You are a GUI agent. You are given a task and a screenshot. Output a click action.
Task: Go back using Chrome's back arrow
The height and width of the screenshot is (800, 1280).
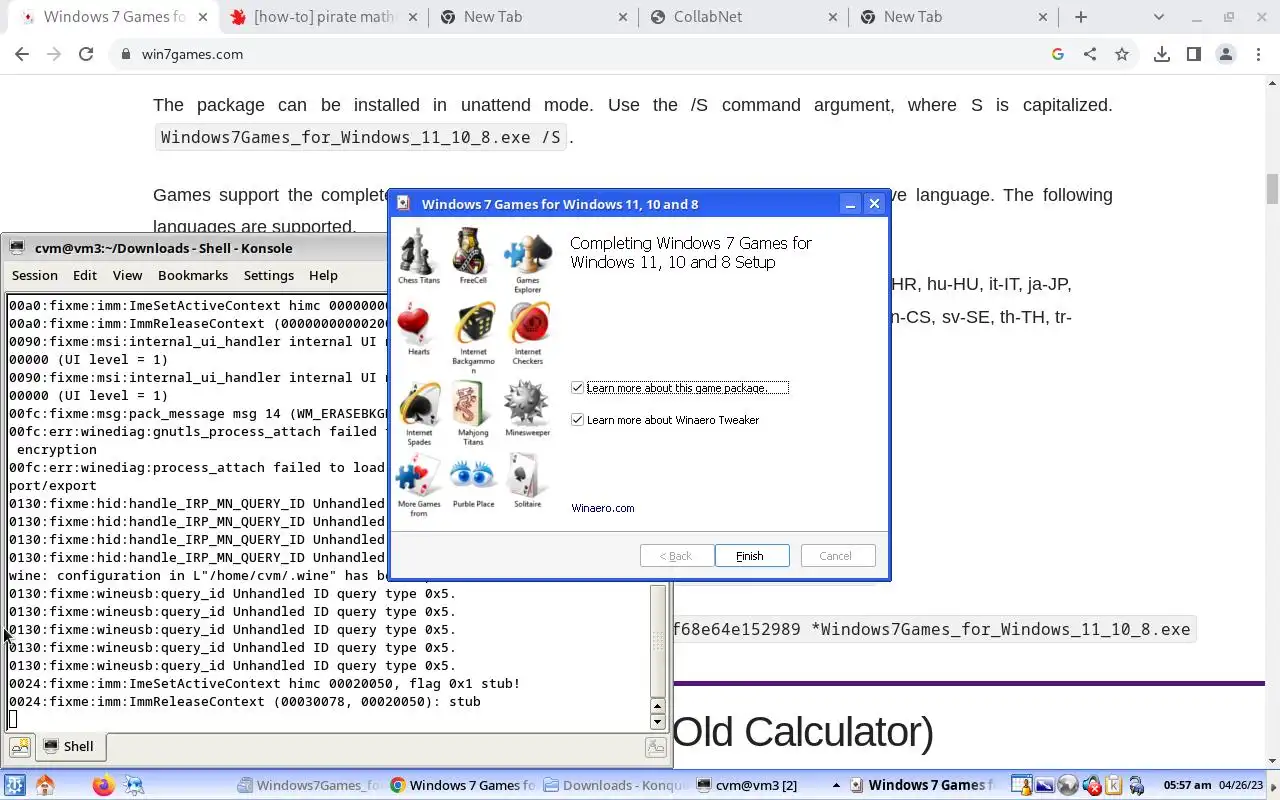point(22,54)
